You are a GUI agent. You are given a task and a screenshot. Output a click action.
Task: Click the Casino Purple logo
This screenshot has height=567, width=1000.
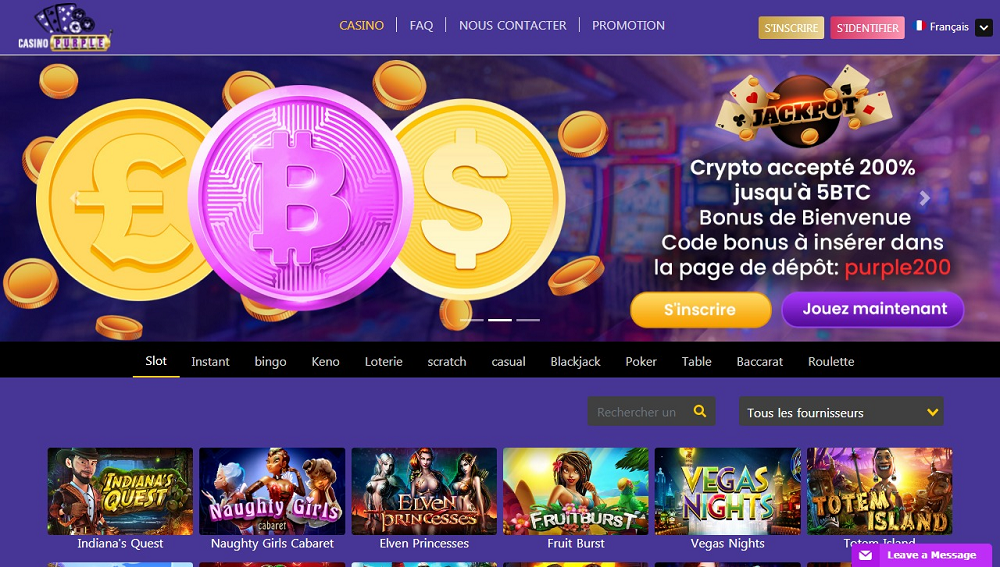tap(64, 27)
